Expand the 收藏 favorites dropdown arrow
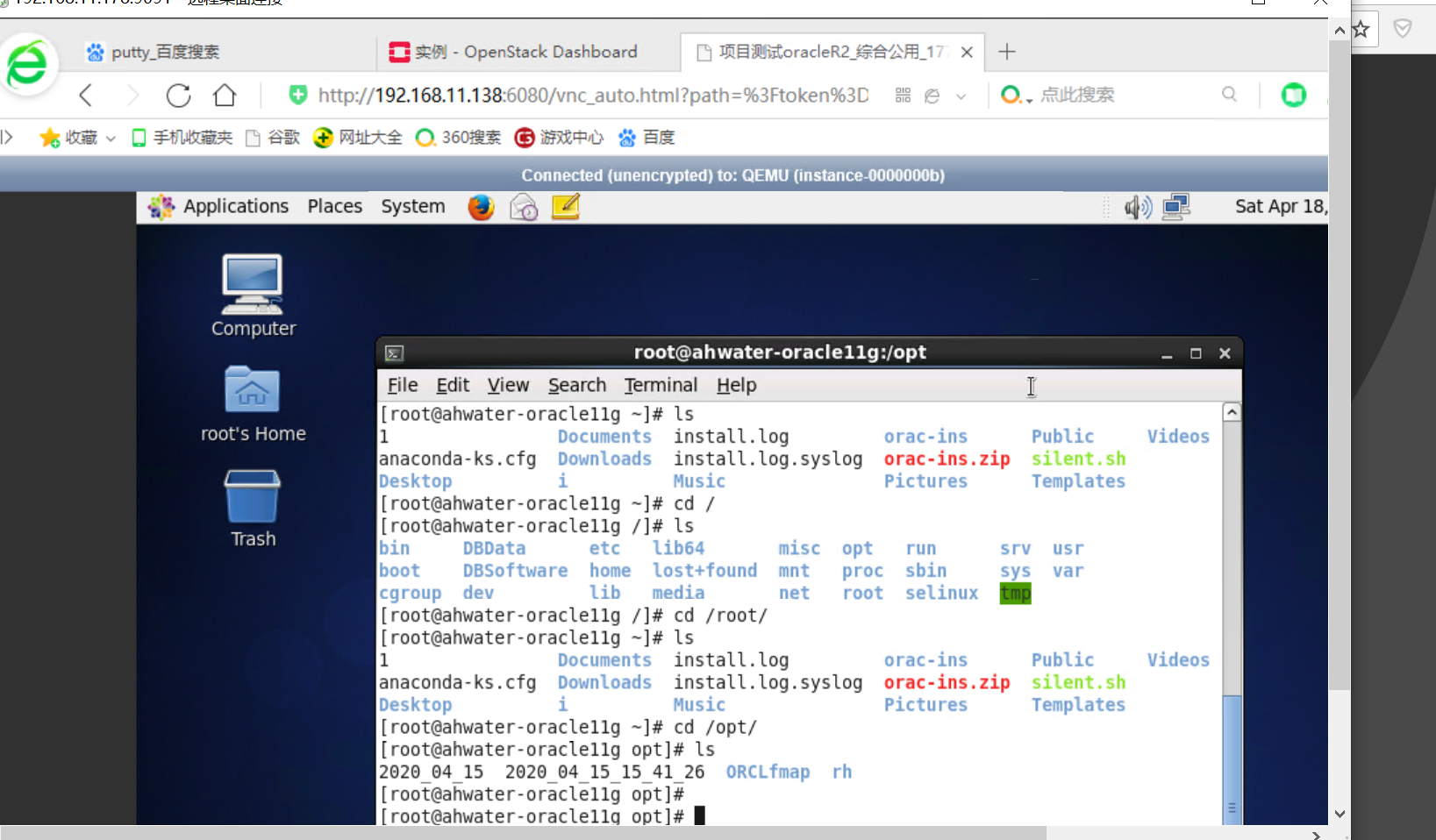This screenshot has height=840, width=1436. click(111, 139)
